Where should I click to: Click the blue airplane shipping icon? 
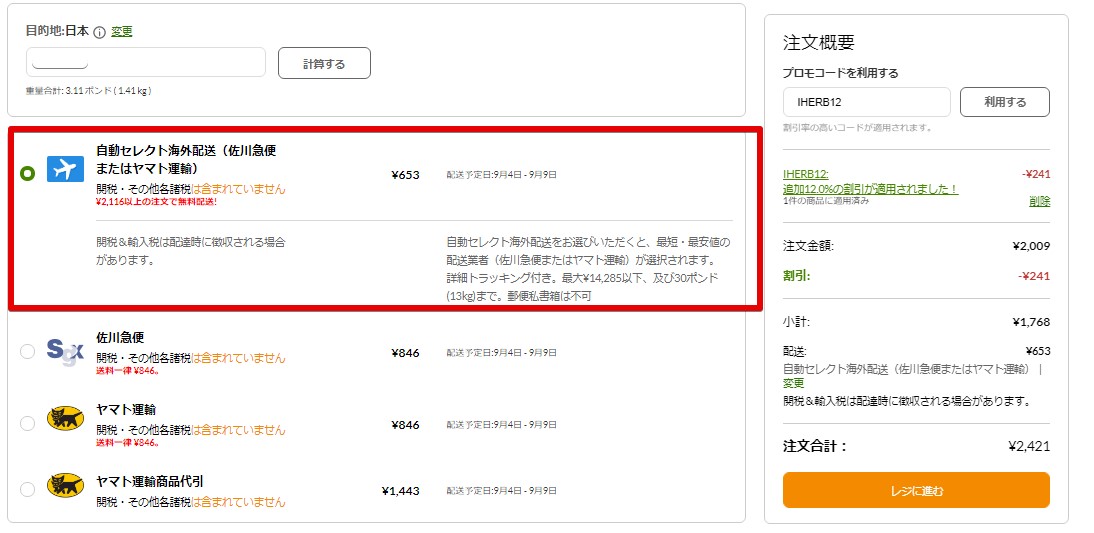click(65, 170)
